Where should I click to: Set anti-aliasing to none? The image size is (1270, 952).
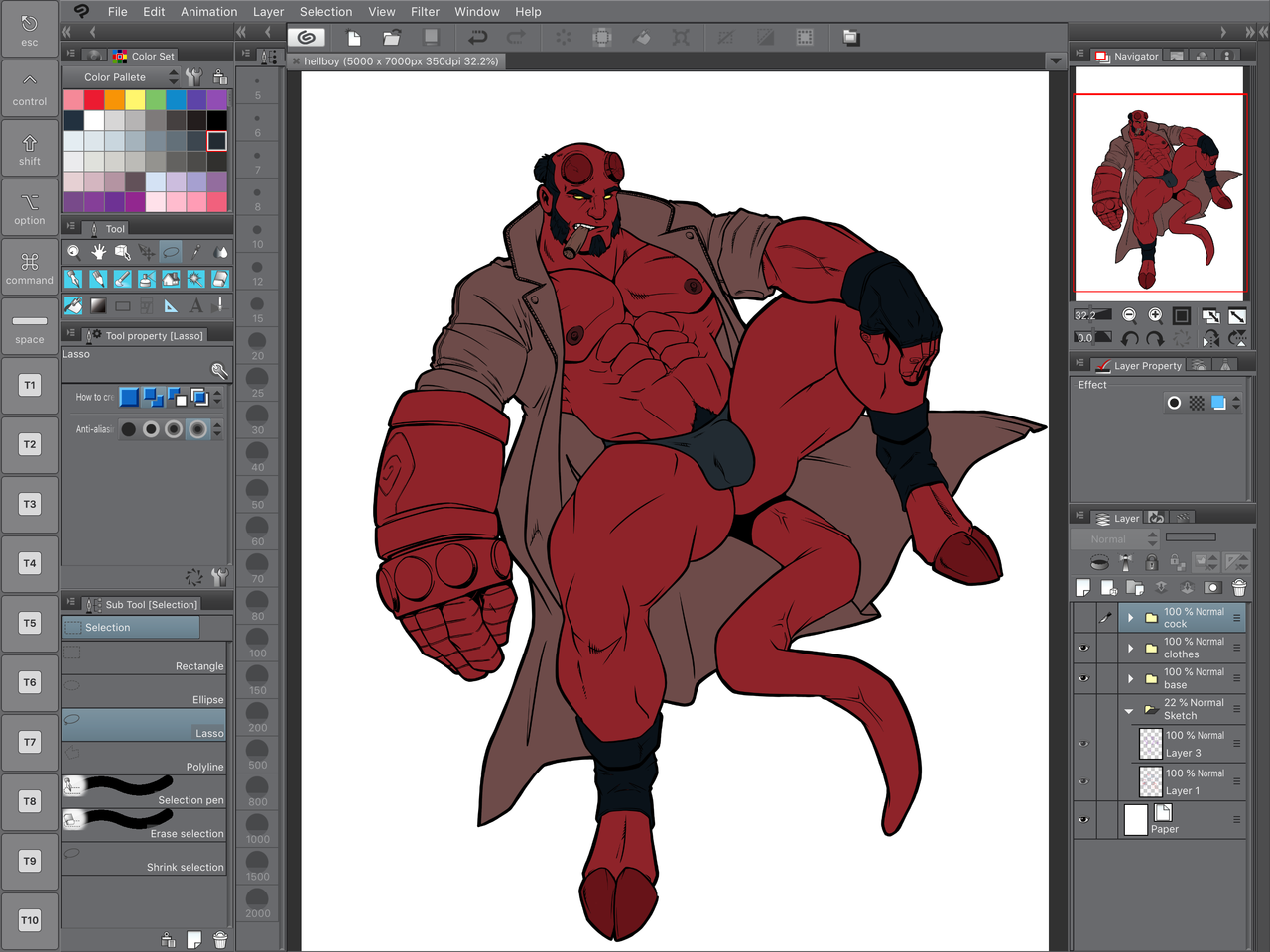(x=128, y=429)
